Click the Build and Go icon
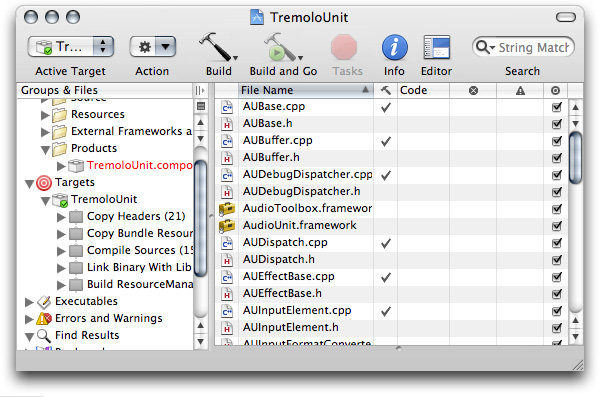 point(282,47)
